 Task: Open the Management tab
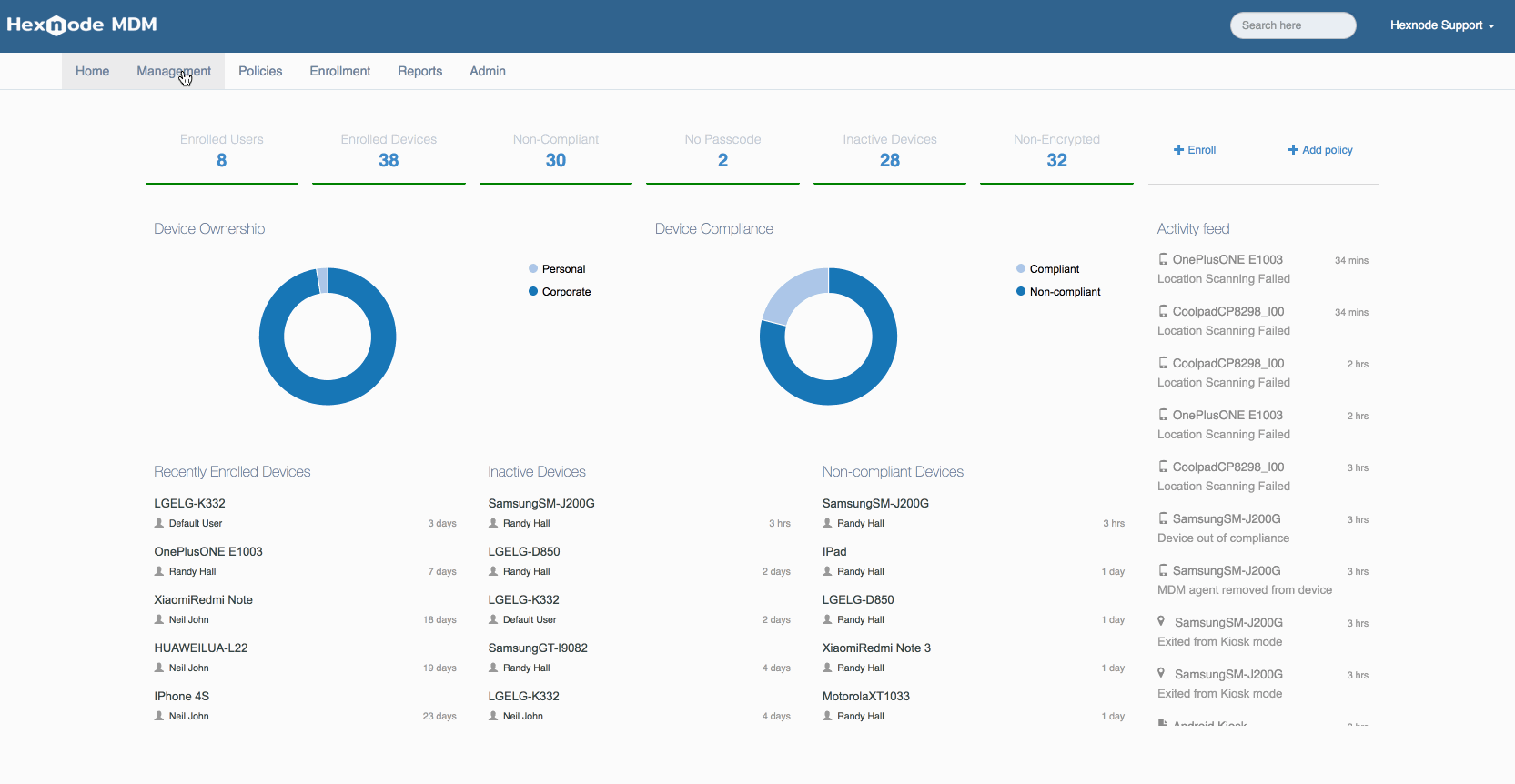(174, 71)
